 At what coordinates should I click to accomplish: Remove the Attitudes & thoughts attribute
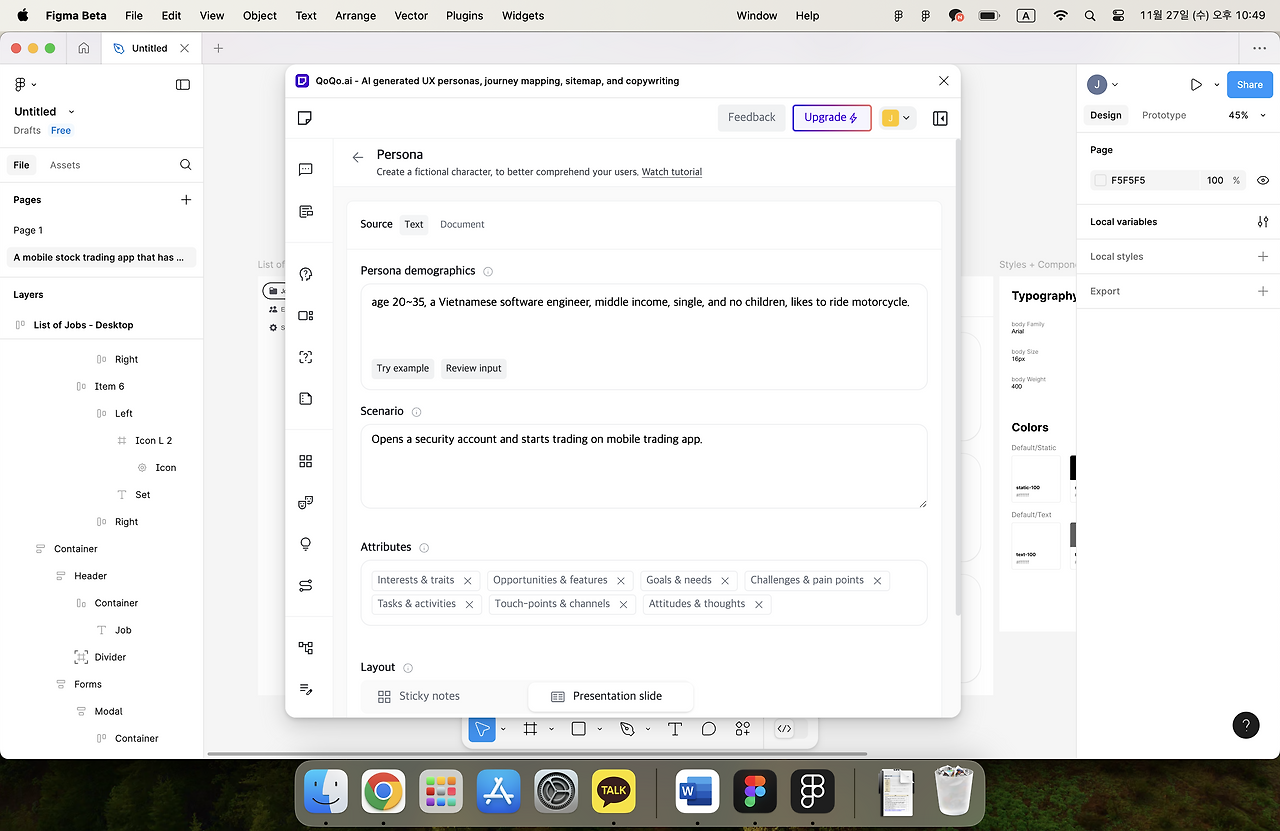(x=759, y=605)
